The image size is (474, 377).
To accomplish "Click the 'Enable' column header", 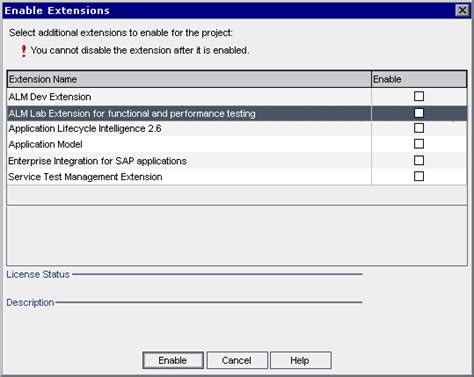I will (x=419, y=79).
